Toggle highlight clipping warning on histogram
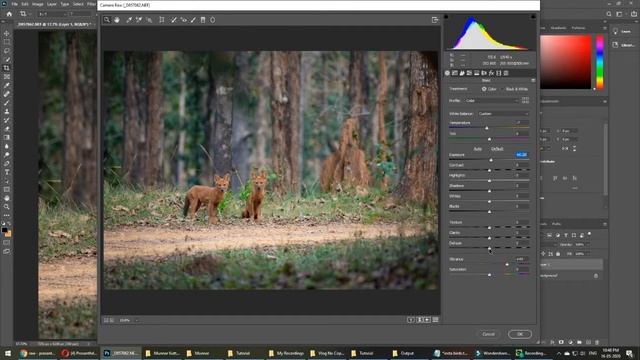 click(x=533, y=17)
